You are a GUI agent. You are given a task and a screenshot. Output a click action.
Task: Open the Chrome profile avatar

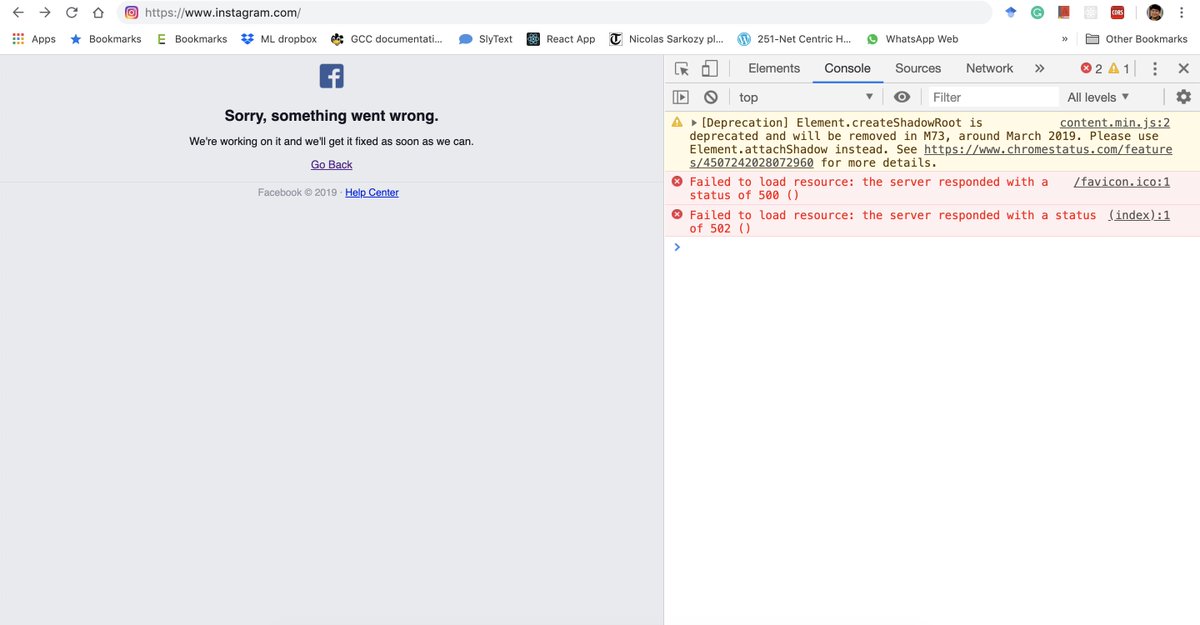tap(1155, 13)
